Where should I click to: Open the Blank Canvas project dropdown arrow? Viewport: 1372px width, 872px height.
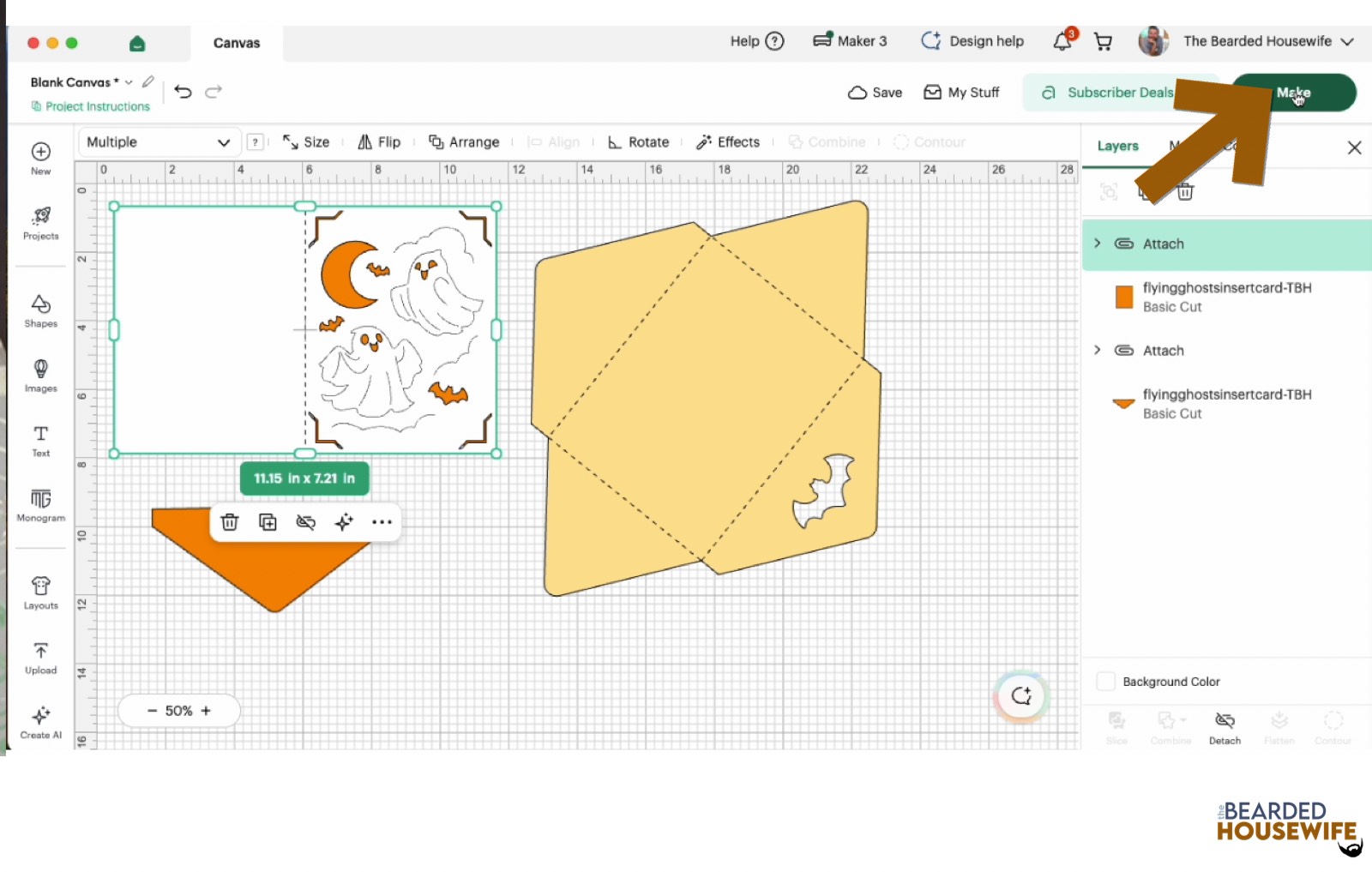pos(129,82)
